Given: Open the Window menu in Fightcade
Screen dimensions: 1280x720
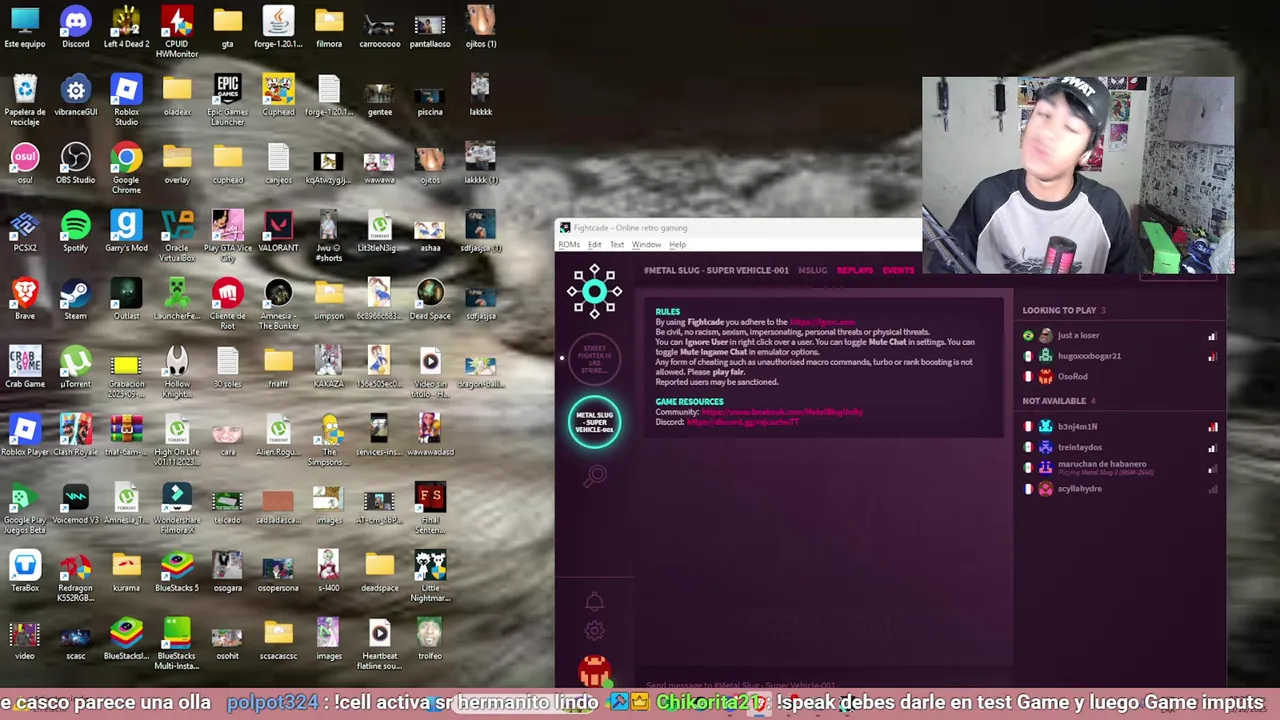Looking at the screenshot, I should (646, 245).
